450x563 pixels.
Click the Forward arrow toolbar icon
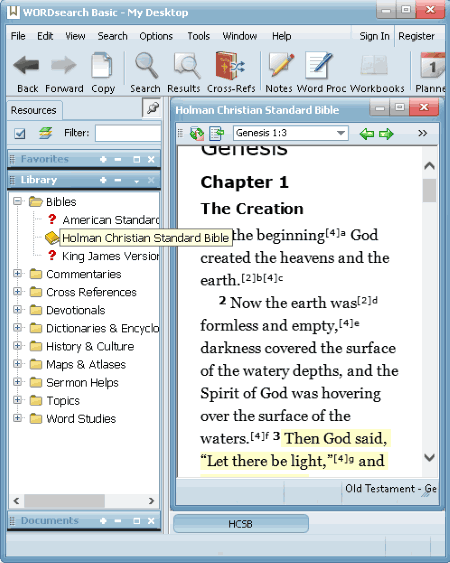pyautogui.click(x=64, y=65)
